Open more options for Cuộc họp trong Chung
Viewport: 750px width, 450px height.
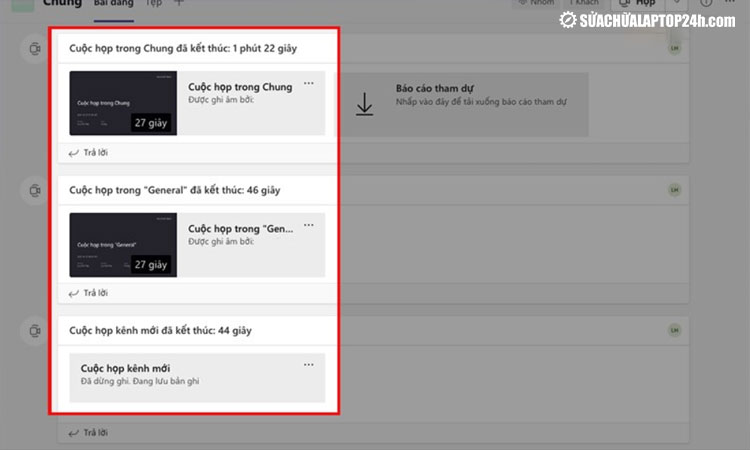coord(308,83)
